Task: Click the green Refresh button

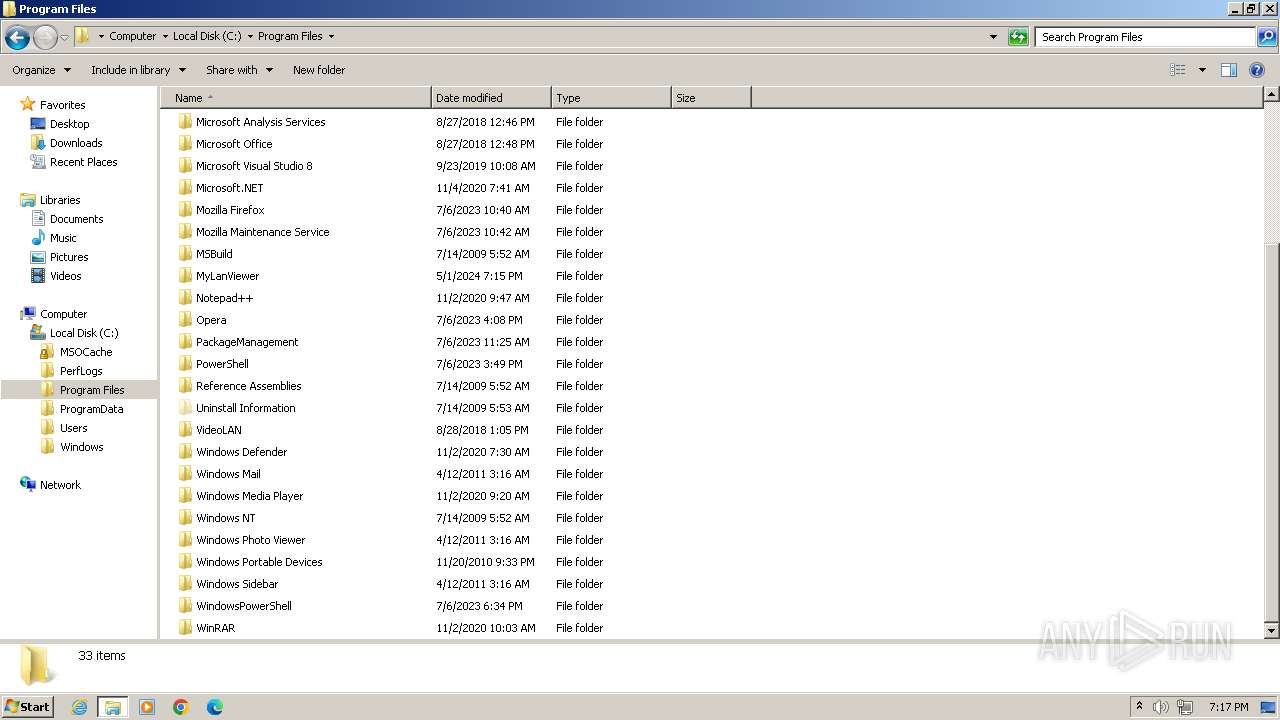Action: point(1018,37)
